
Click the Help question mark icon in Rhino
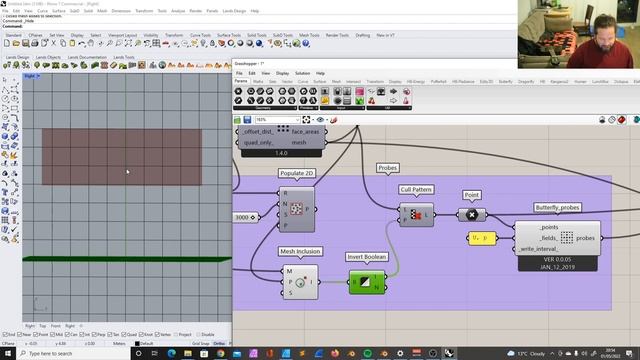tap(306, 43)
